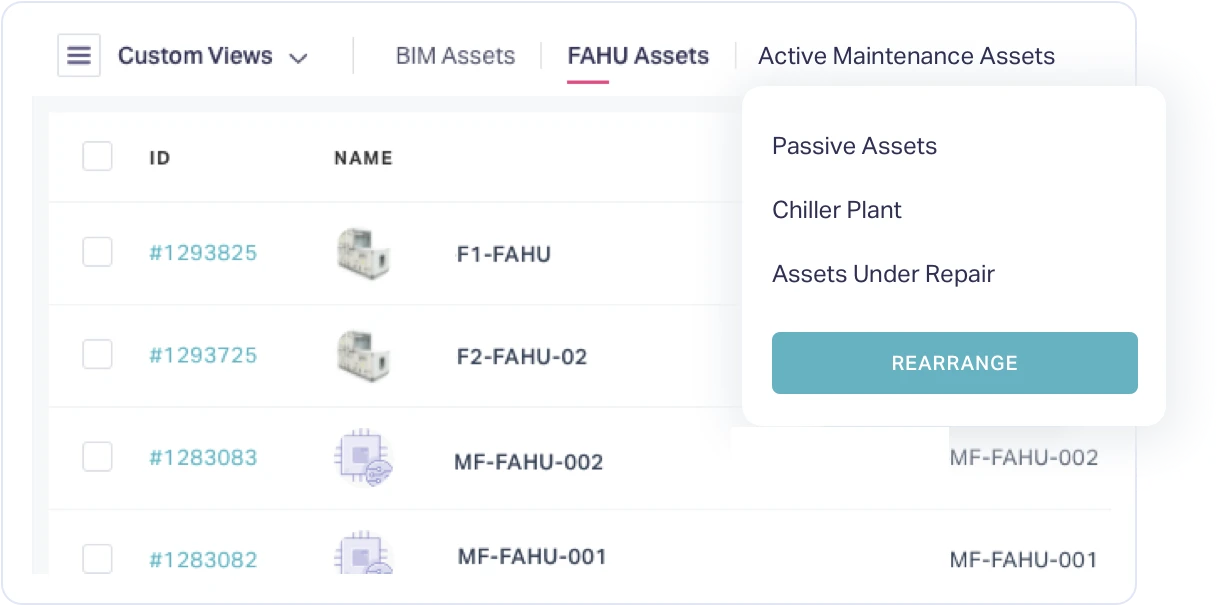Image resolution: width=1228 pixels, height=606 pixels.
Task: Open asset #1293725 via its ID link
Action: (x=204, y=355)
